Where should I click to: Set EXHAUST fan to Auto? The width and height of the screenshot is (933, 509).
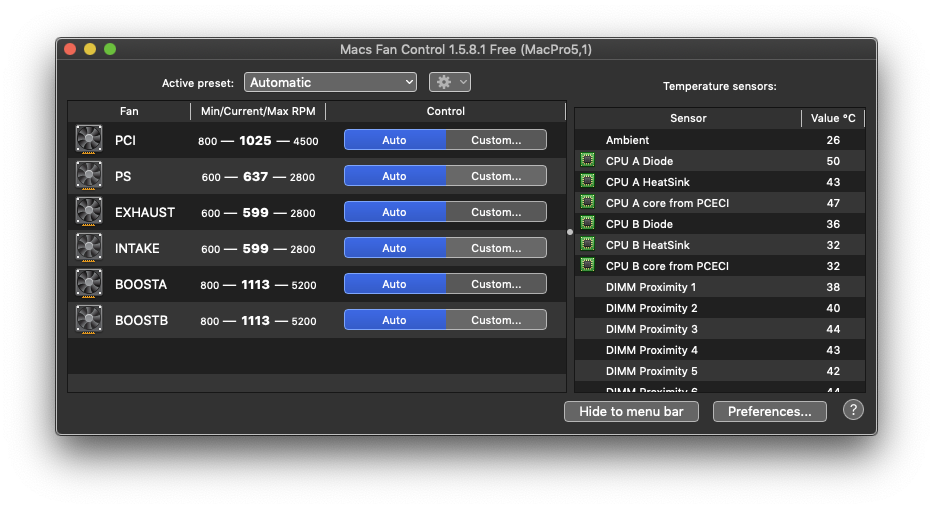(395, 212)
